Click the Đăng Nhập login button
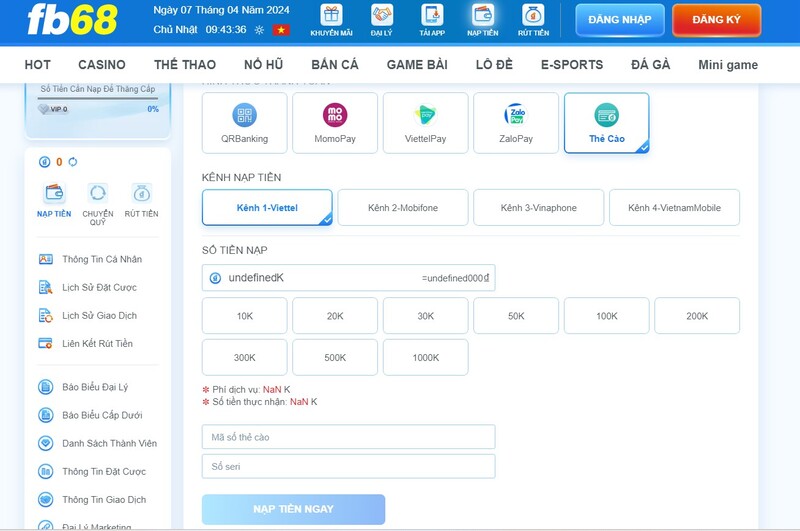This screenshot has height=531, width=800. coord(620,20)
